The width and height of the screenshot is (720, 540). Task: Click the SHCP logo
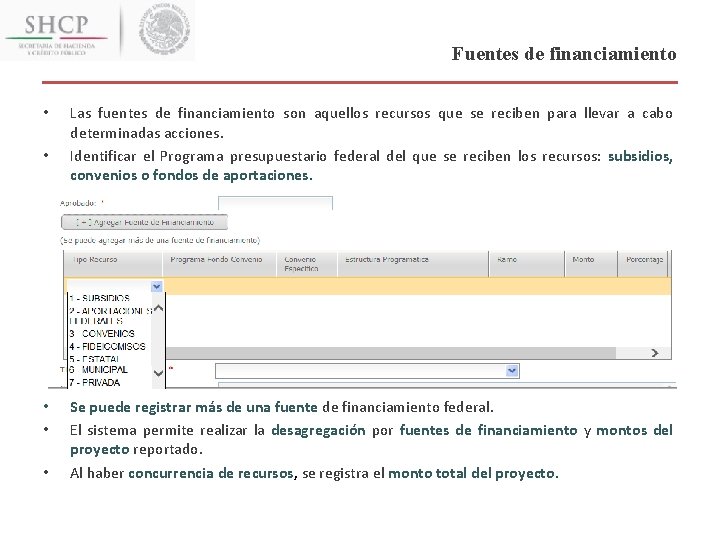click(56, 34)
